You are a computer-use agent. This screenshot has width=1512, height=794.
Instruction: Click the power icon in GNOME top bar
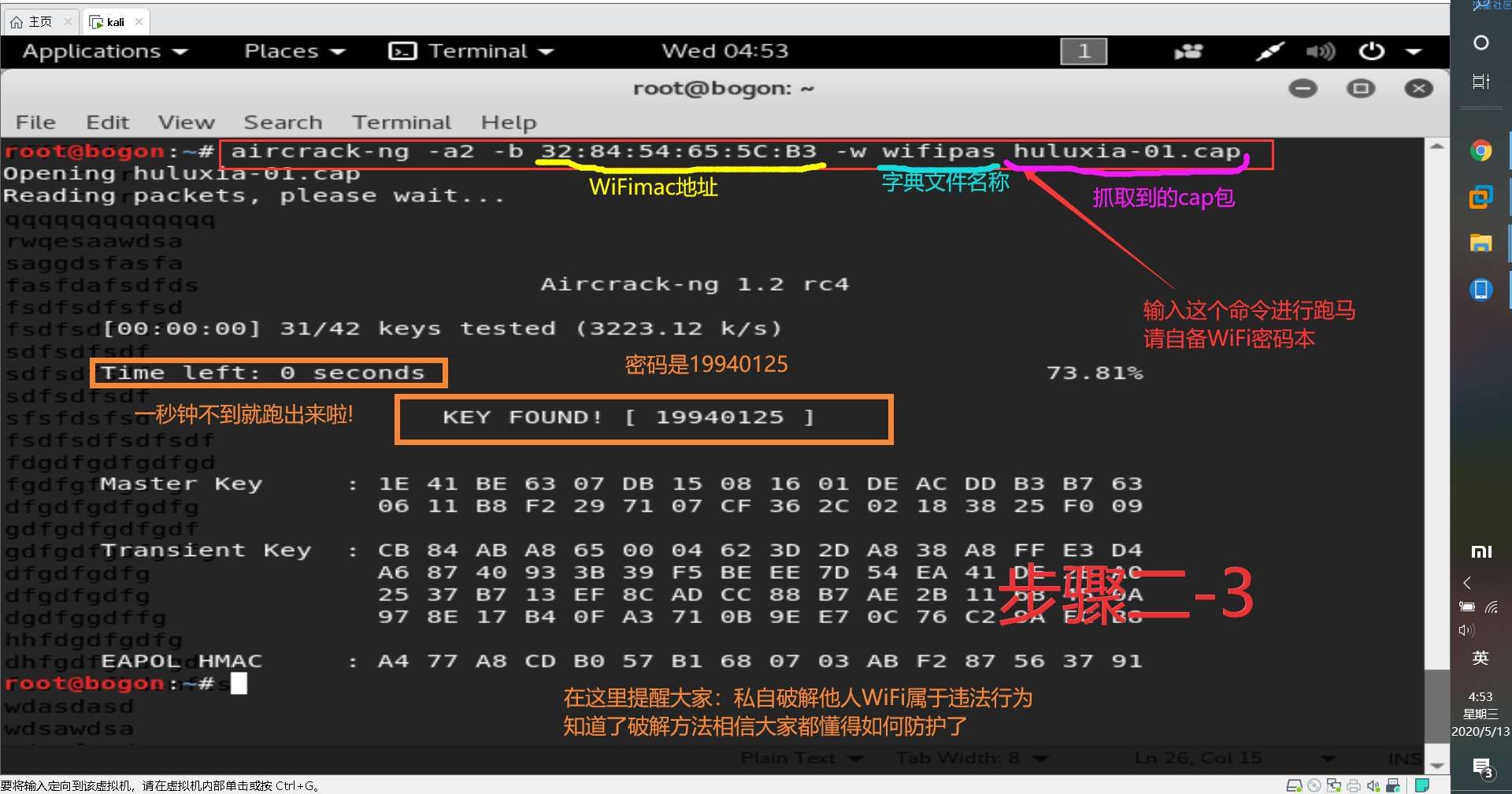click(x=1371, y=51)
